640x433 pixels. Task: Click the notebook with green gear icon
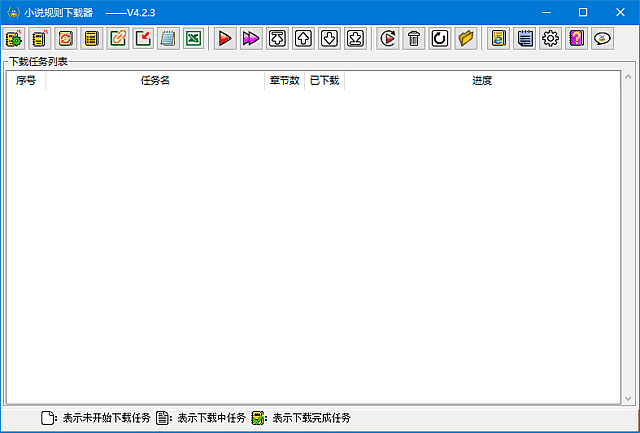[14, 39]
